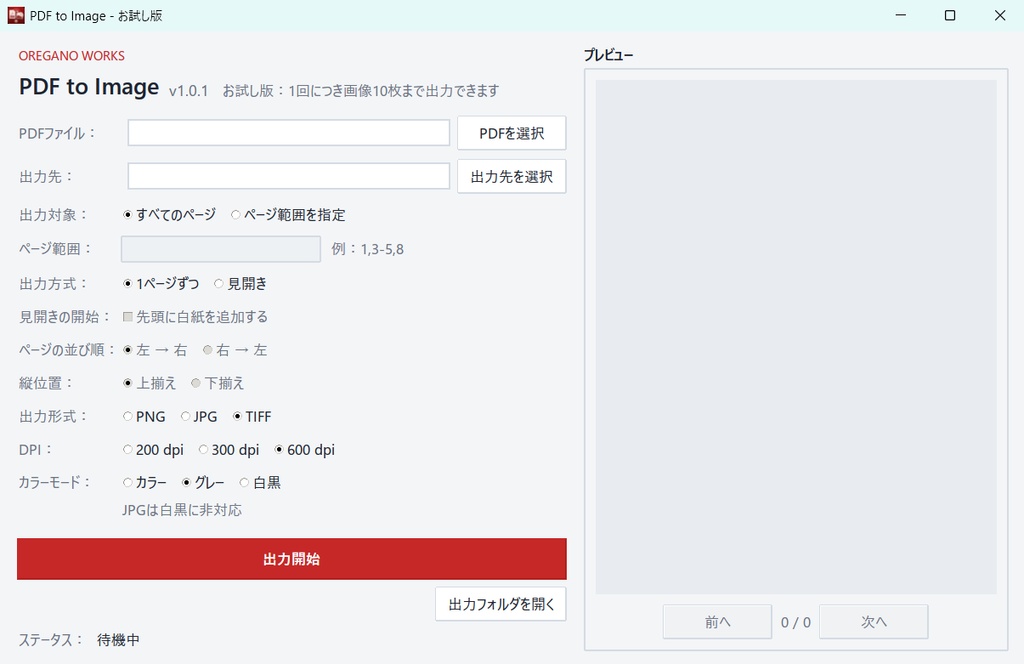Click the 例：1,3-5,8 hint text

[x=367, y=249]
